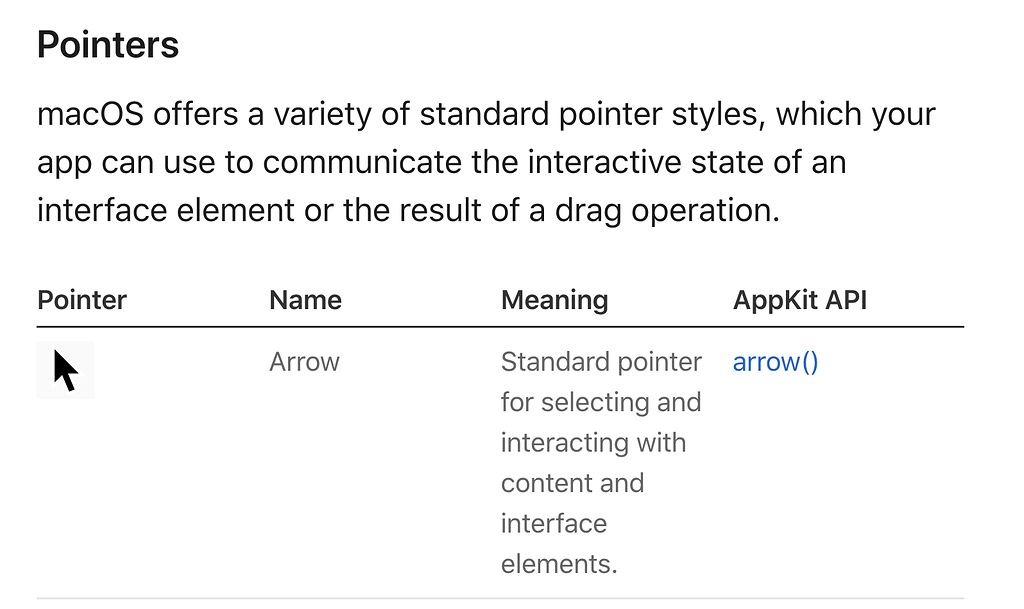Click the word macOS in the intro paragraph
The image size is (1024, 609).
coord(90,114)
